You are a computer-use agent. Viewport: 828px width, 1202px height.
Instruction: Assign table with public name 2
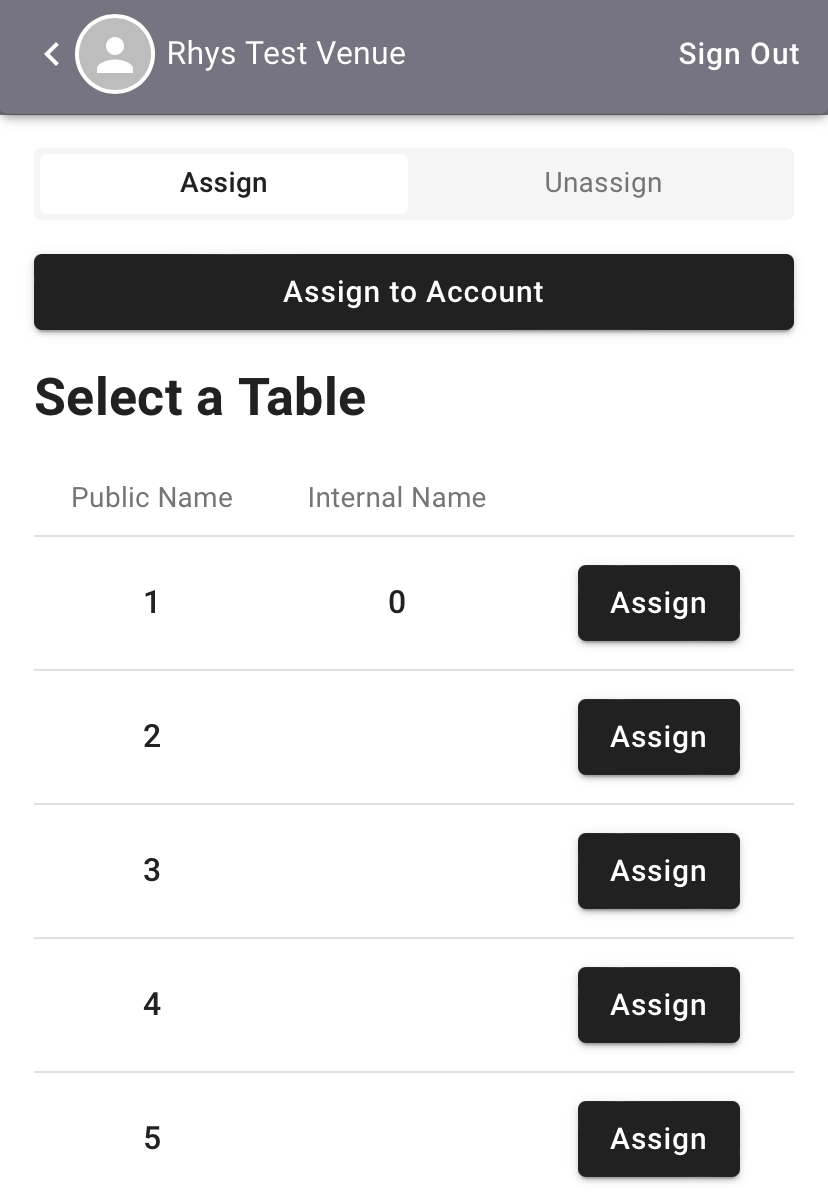pyautogui.click(x=659, y=737)
